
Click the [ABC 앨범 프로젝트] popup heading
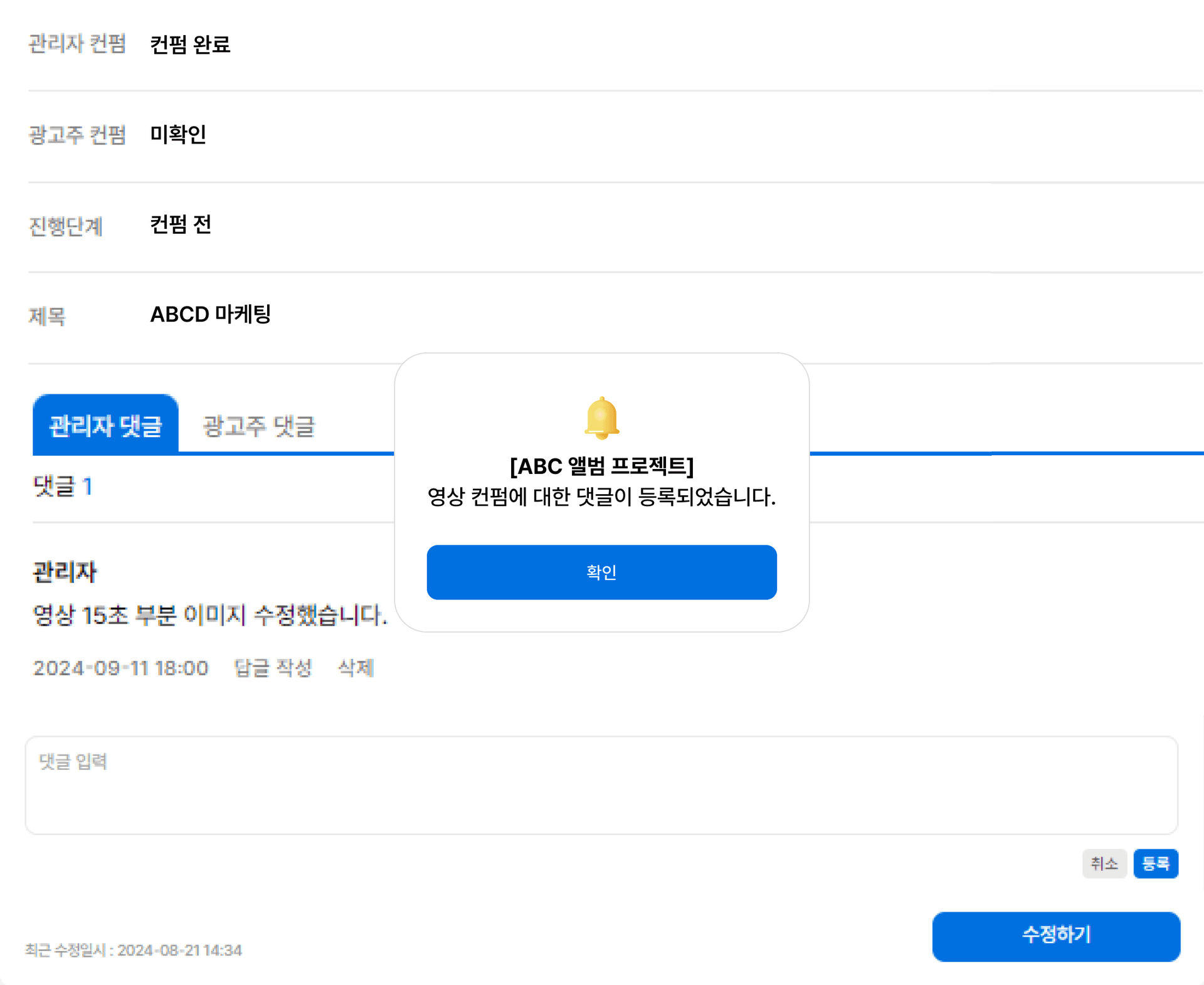601,466
